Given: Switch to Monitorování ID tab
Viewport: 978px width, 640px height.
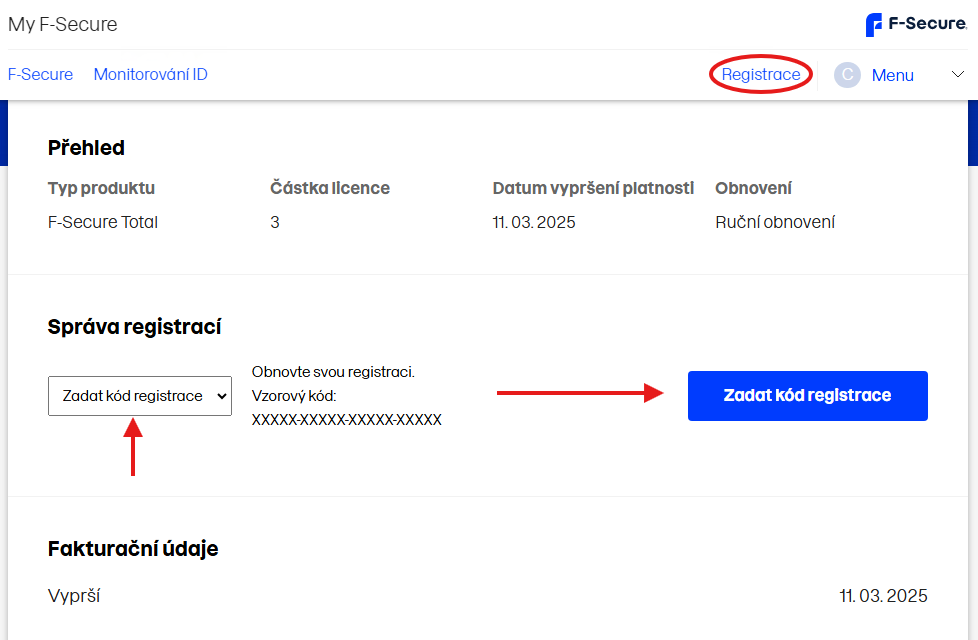Looking at the screenshot, I should coord(150,74).
